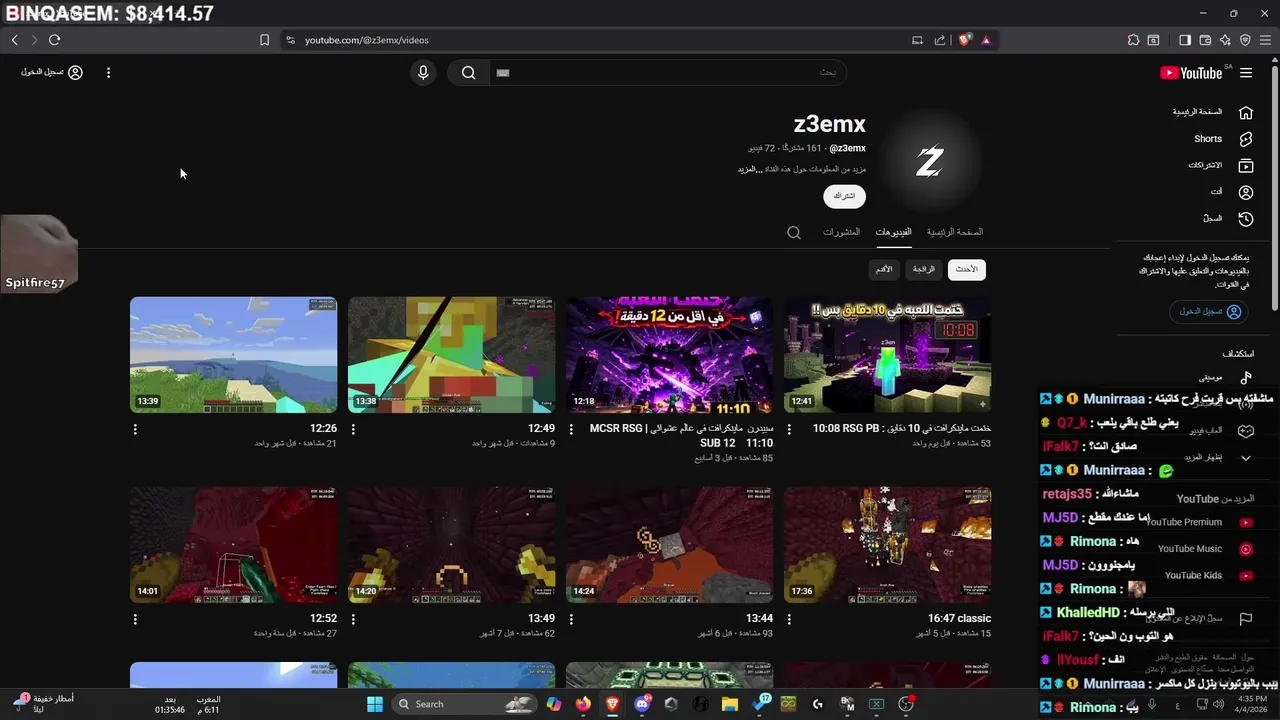This screenshot has height=720, width=1280.
Task: Open Leo AI assistant icon
Action: [1225, 40]
